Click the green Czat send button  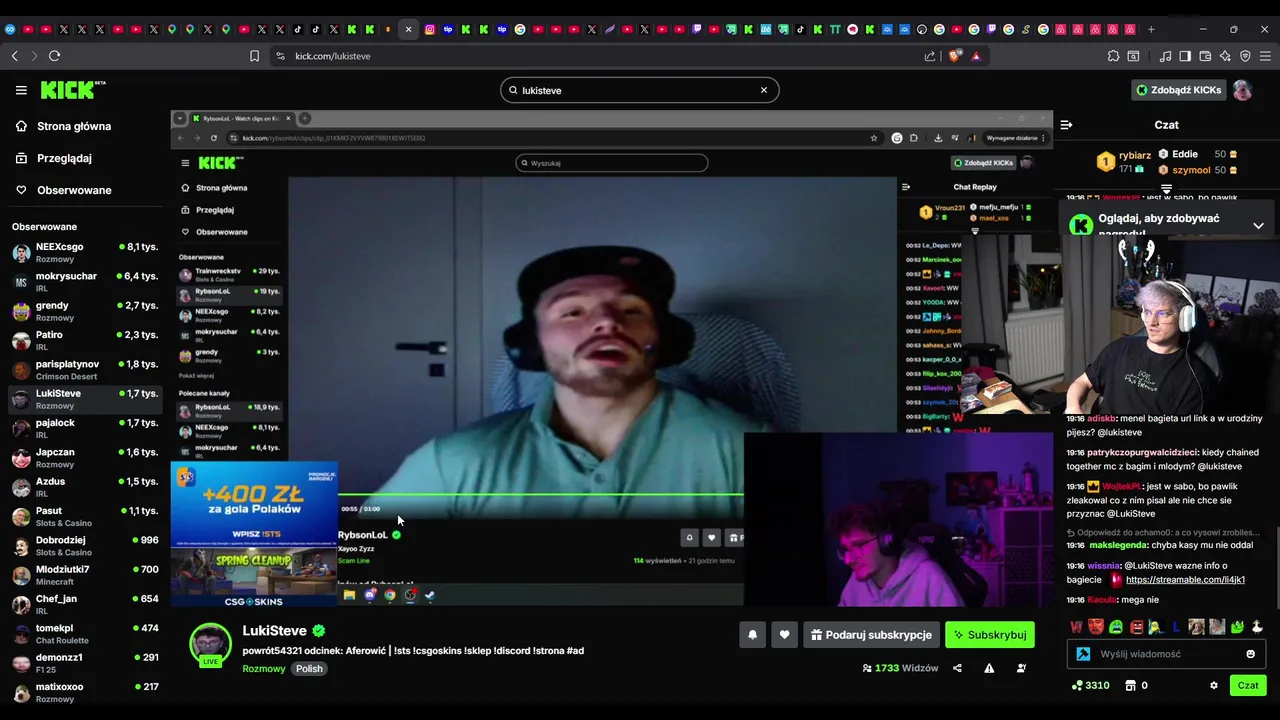(1248, 686)
